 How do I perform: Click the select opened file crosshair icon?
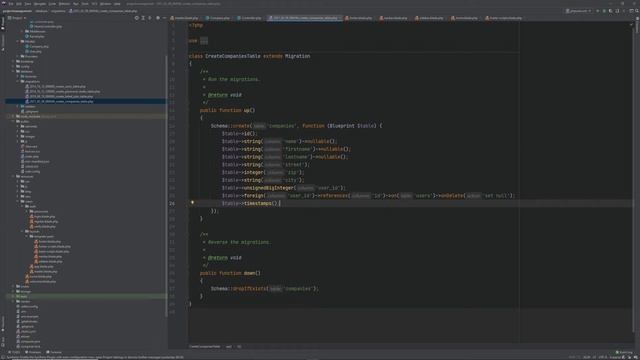(137, 18)
